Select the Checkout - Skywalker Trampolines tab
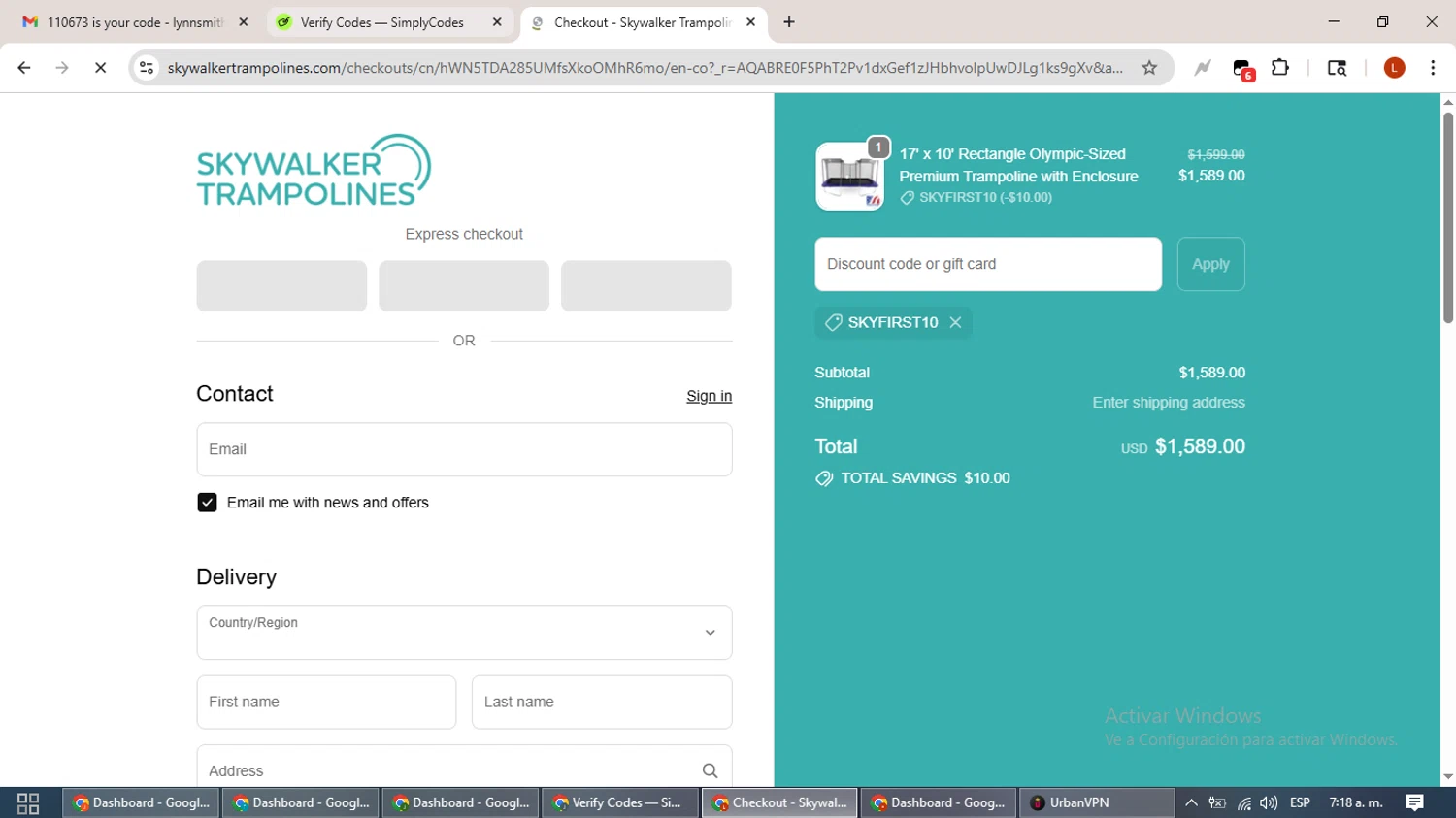This screenshot has height=818, width=1456. (642, 22)
